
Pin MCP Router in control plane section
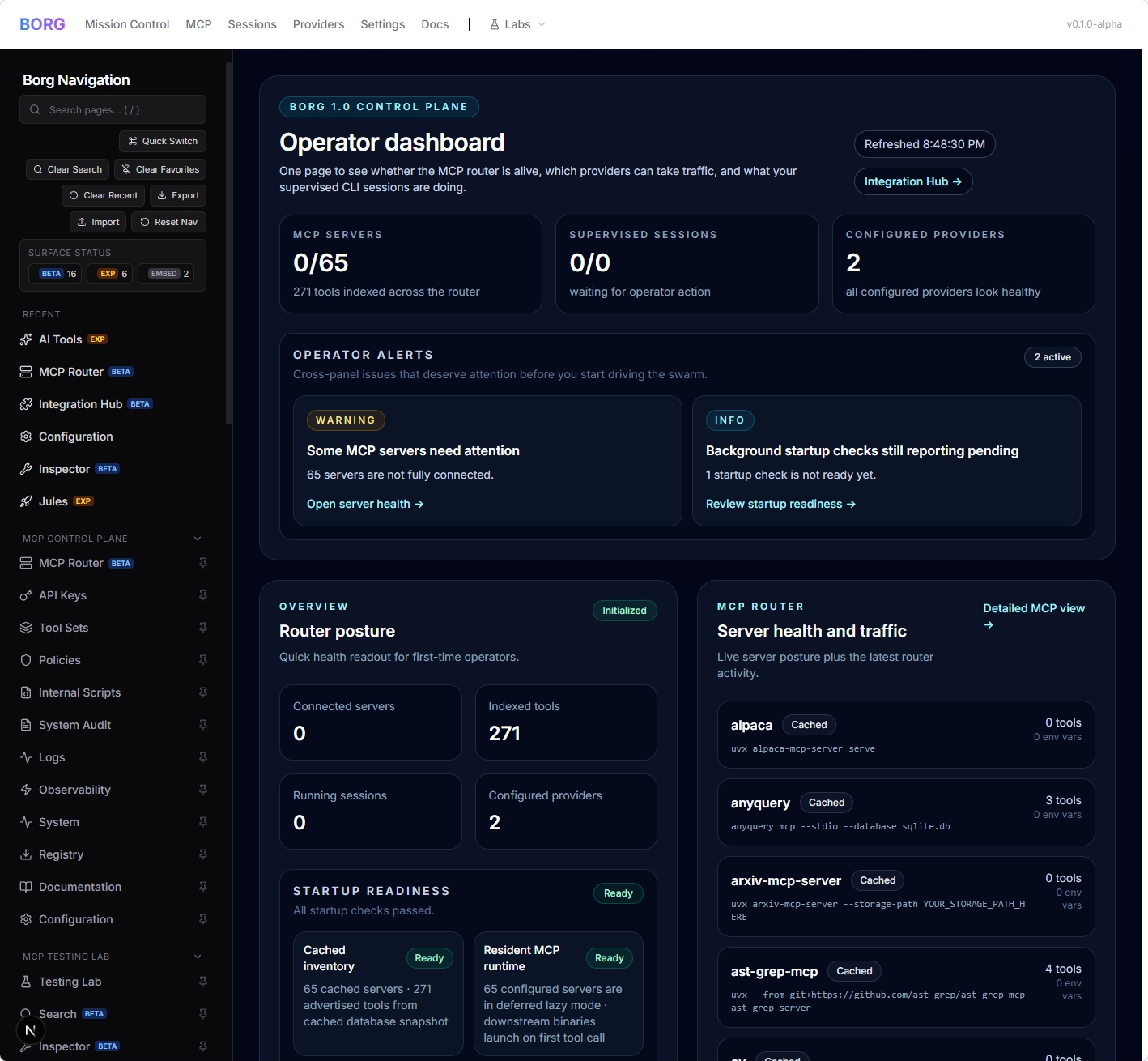pyautogui.click(x=203, y=563)
